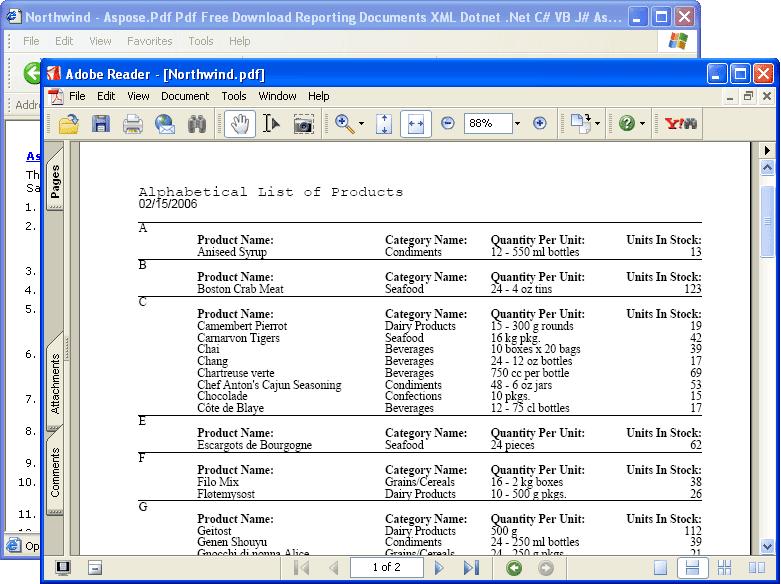Open the Tools menu in Internet Explorer
The height and width of the screenshot is (584, 781).
tap(201, 41)
